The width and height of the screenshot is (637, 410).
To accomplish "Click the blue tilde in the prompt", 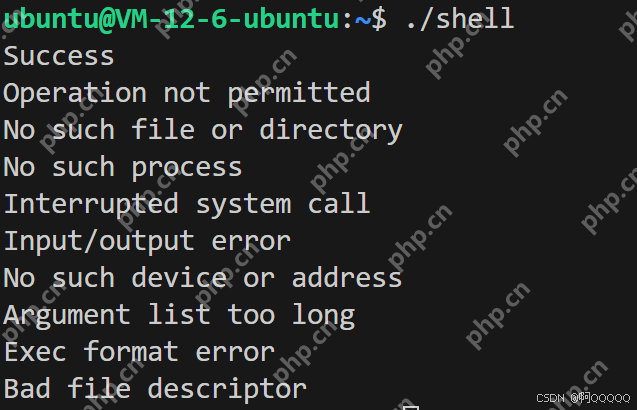I will click(x=363, y=20).
